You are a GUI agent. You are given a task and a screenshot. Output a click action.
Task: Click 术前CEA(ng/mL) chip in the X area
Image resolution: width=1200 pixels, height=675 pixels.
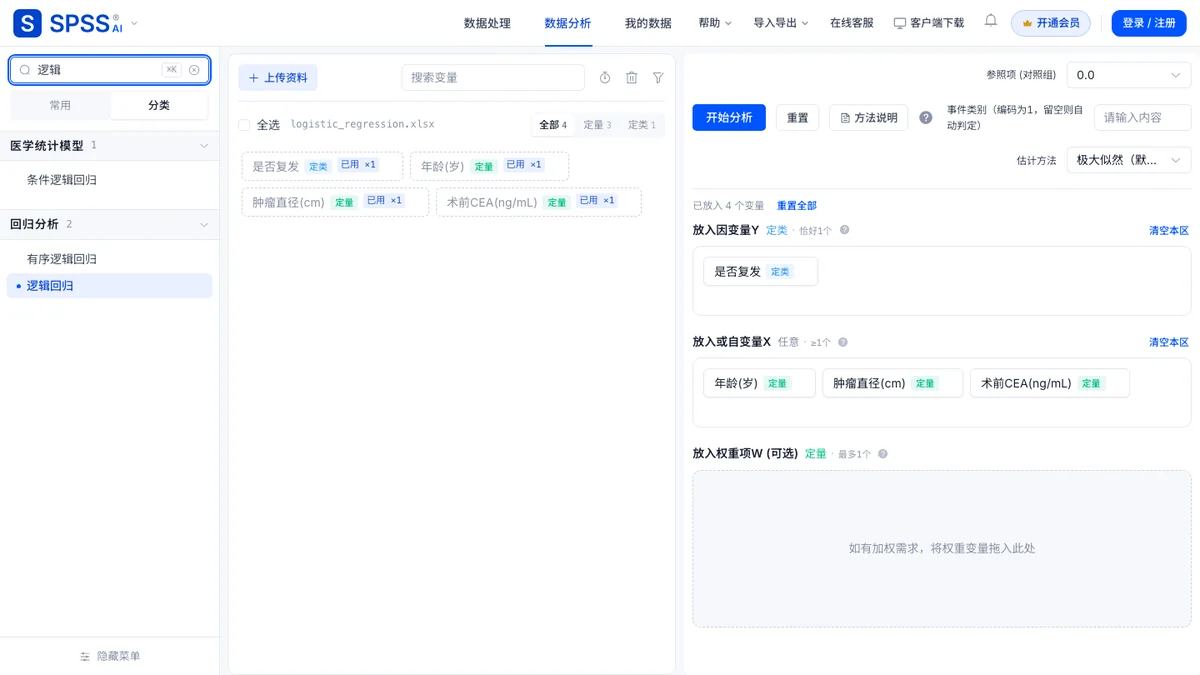click(1049, 383)
